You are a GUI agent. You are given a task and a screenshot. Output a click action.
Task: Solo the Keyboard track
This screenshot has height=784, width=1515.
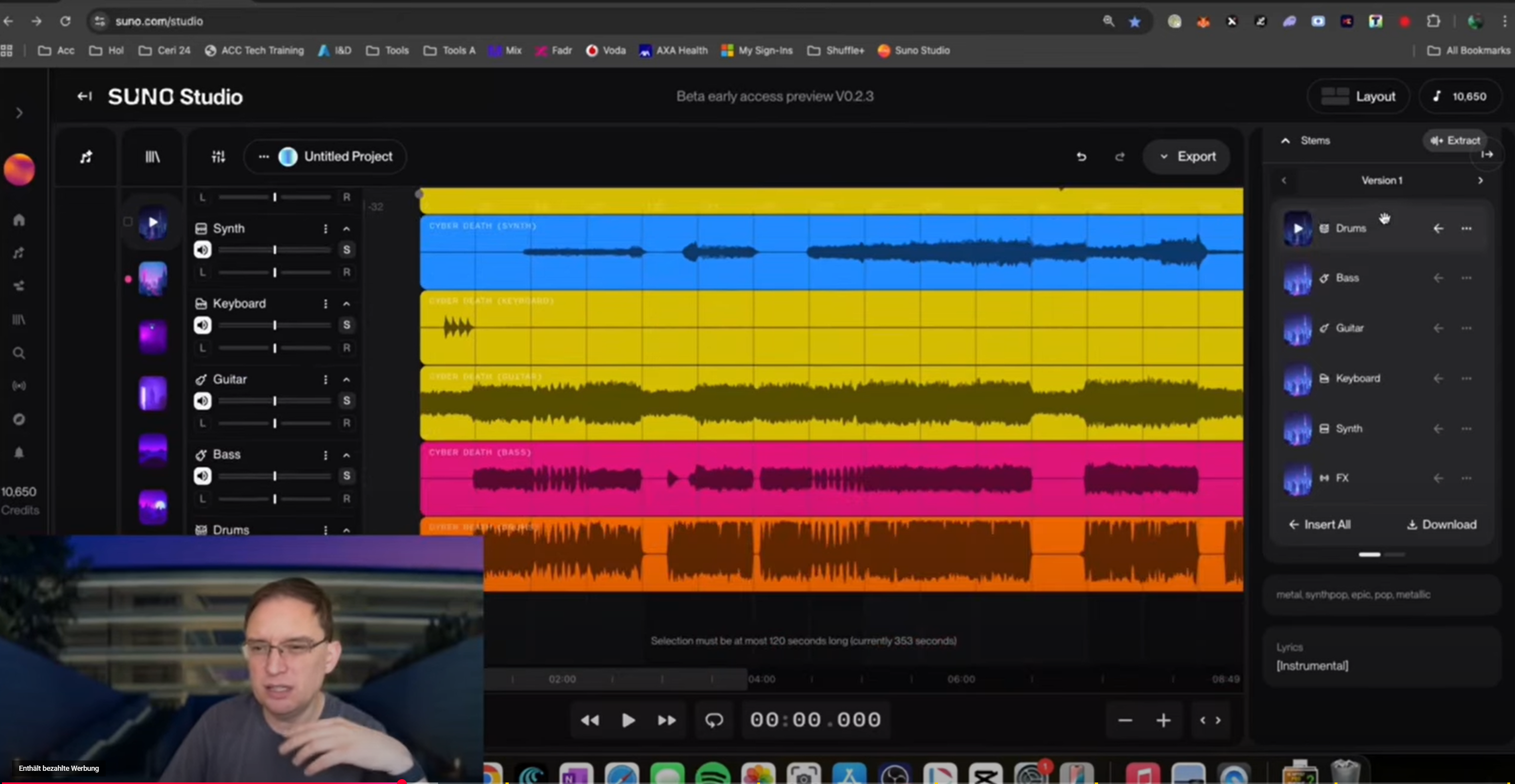[346, 325]
